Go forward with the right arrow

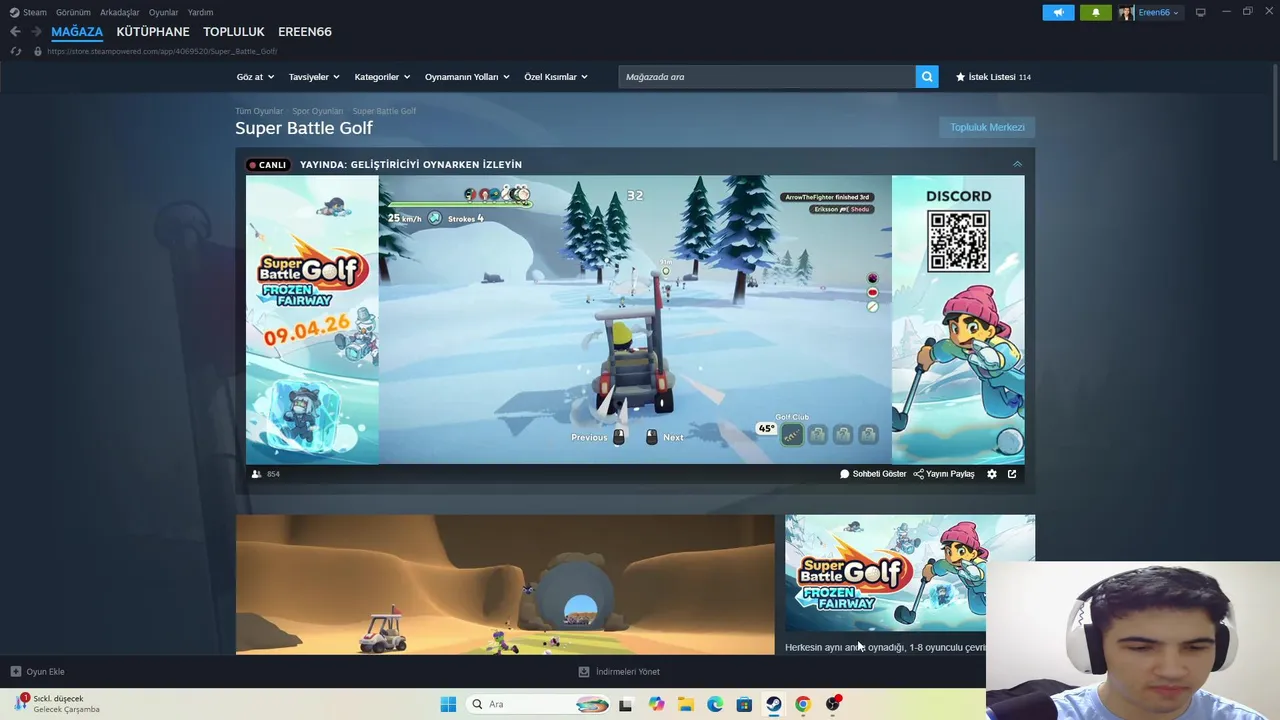(x=36, y=32)
